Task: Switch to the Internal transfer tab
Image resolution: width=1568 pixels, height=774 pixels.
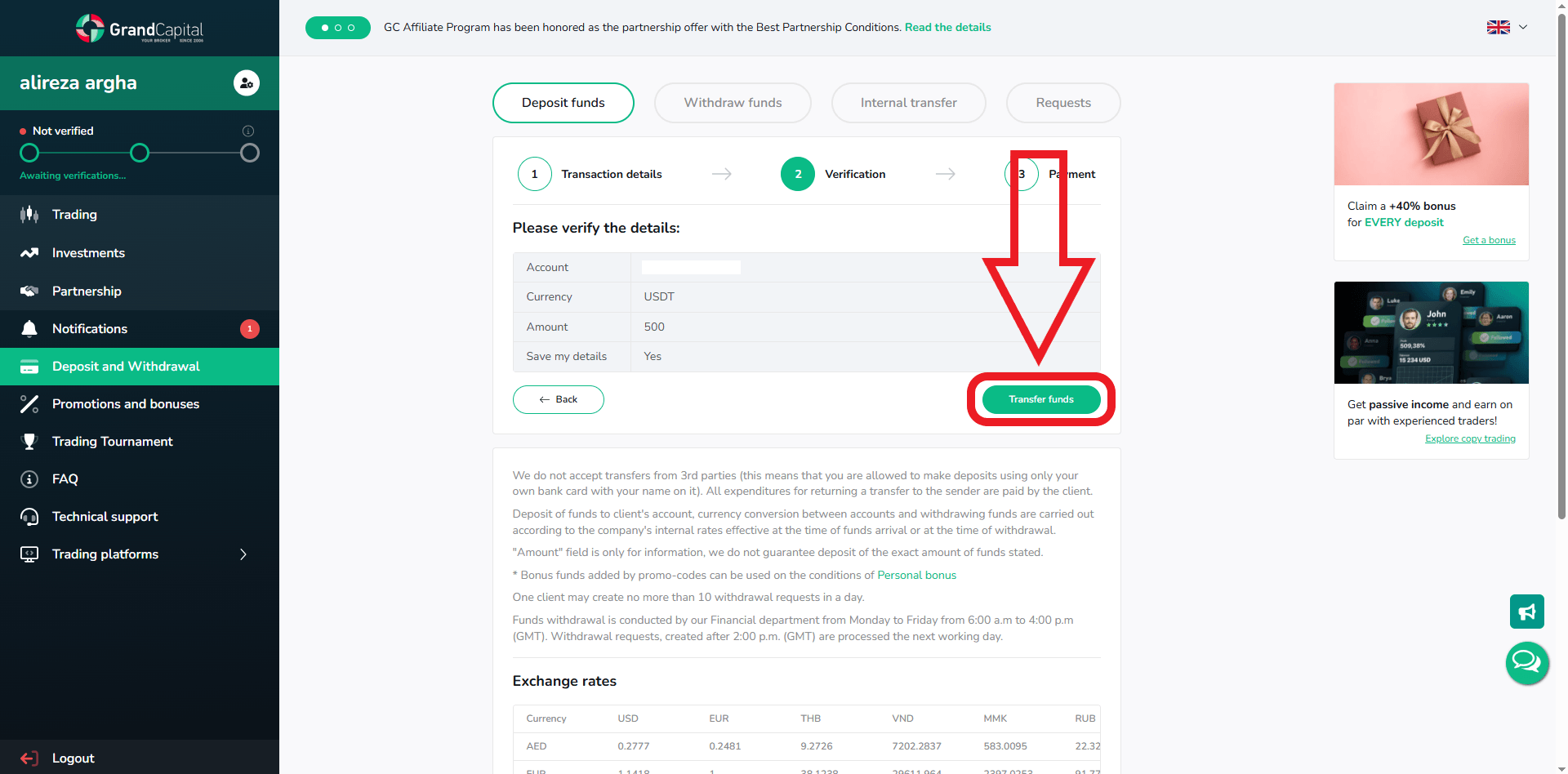Action: (908, 103)
